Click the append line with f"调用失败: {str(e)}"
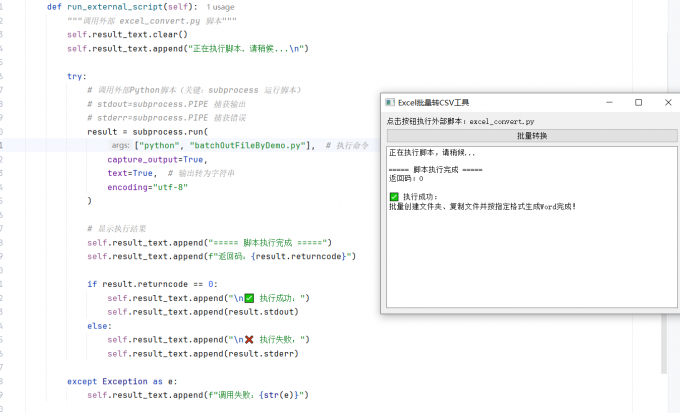The width and height of the screenshot is (680, 413). (198, 395)
